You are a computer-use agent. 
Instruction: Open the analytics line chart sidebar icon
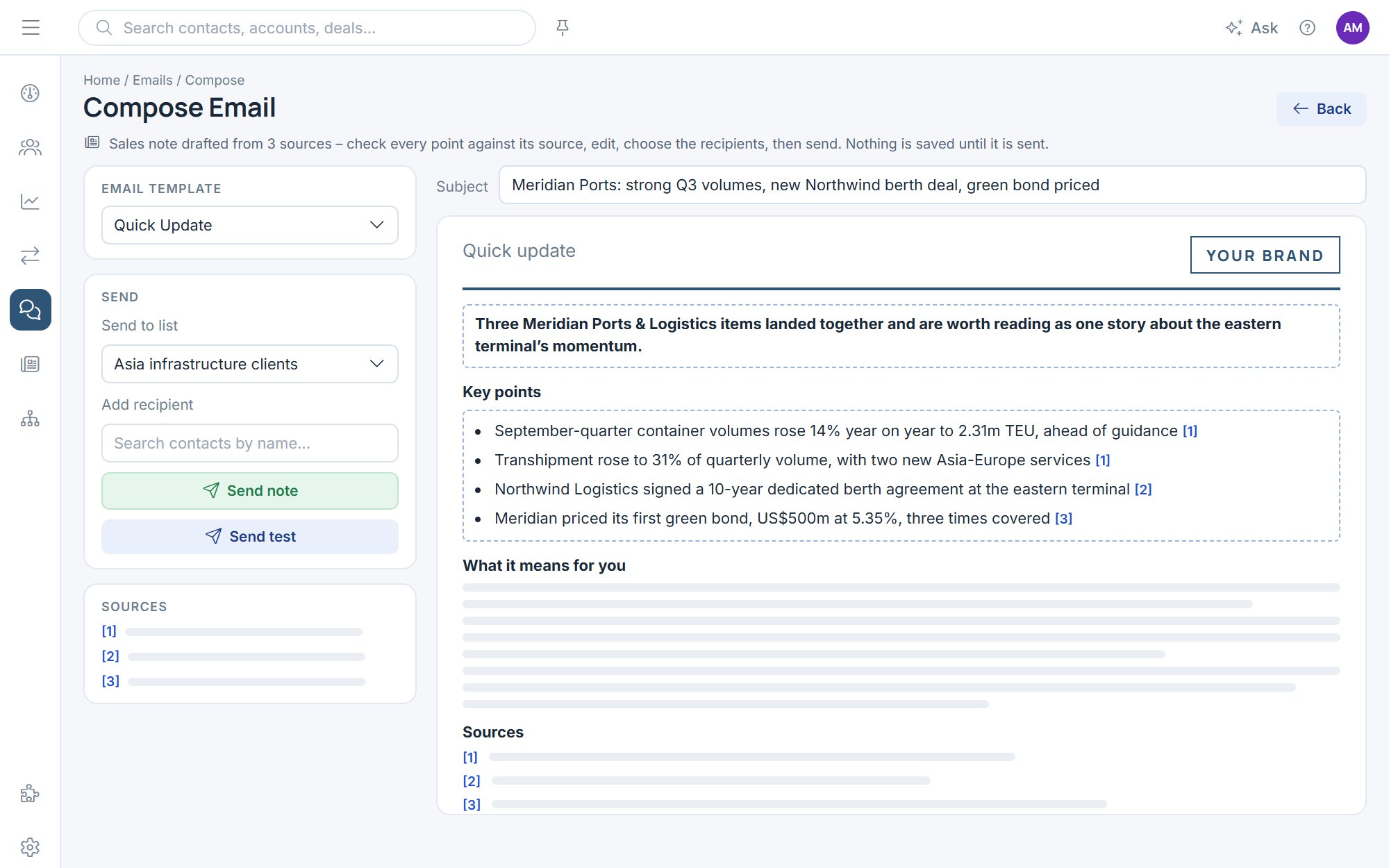point(30,201)
